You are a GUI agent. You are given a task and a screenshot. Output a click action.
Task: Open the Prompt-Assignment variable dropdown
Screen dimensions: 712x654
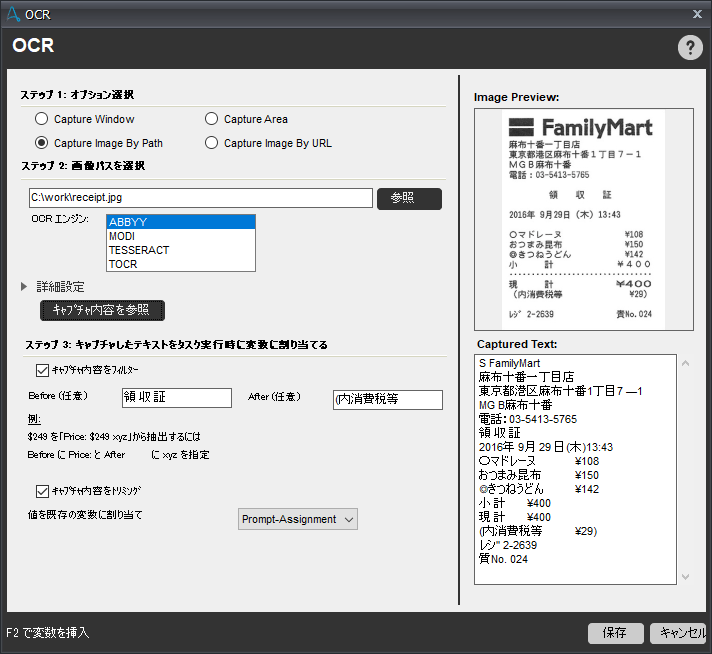click(x=298, y=519)
